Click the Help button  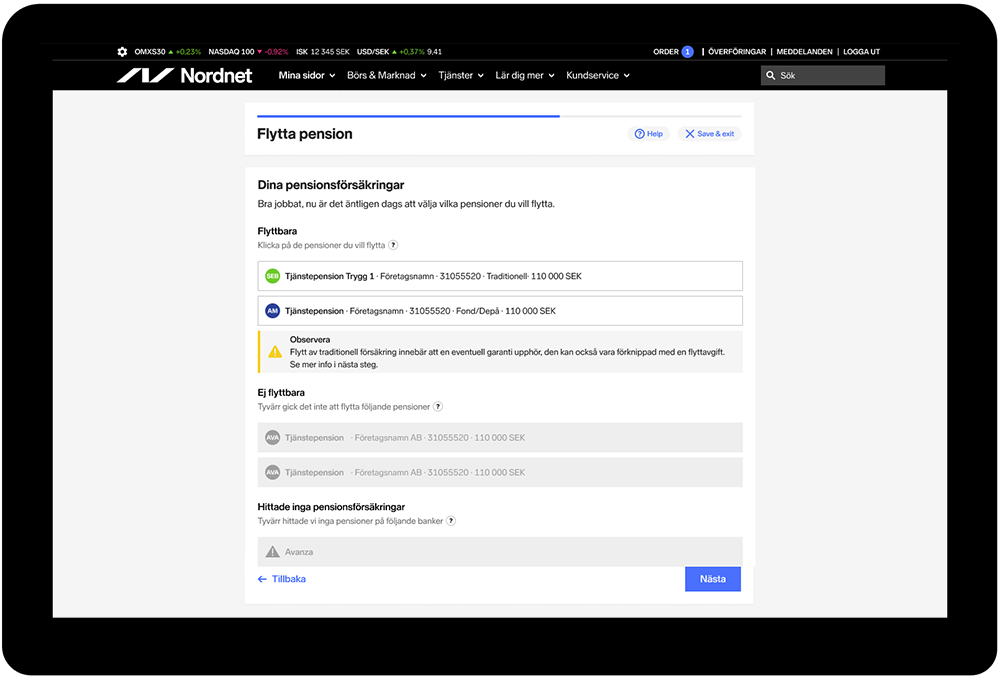click(x=649, y=134)
